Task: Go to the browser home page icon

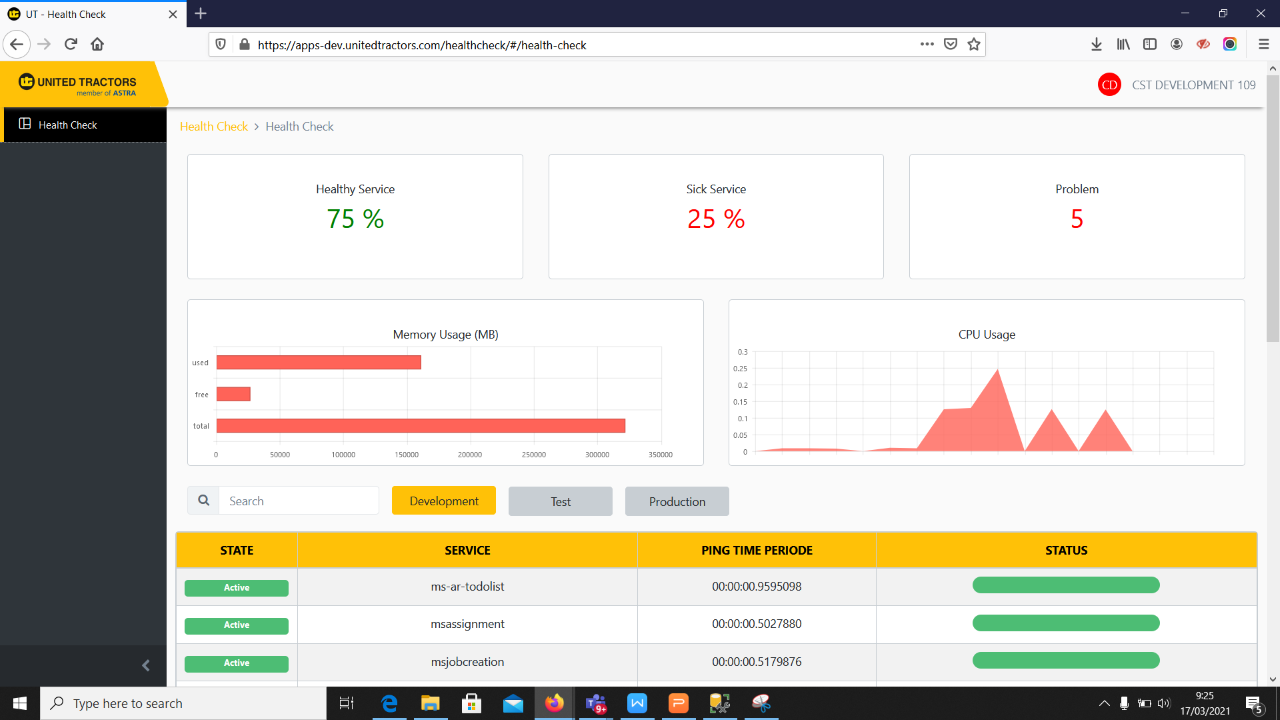Action: 97,44
